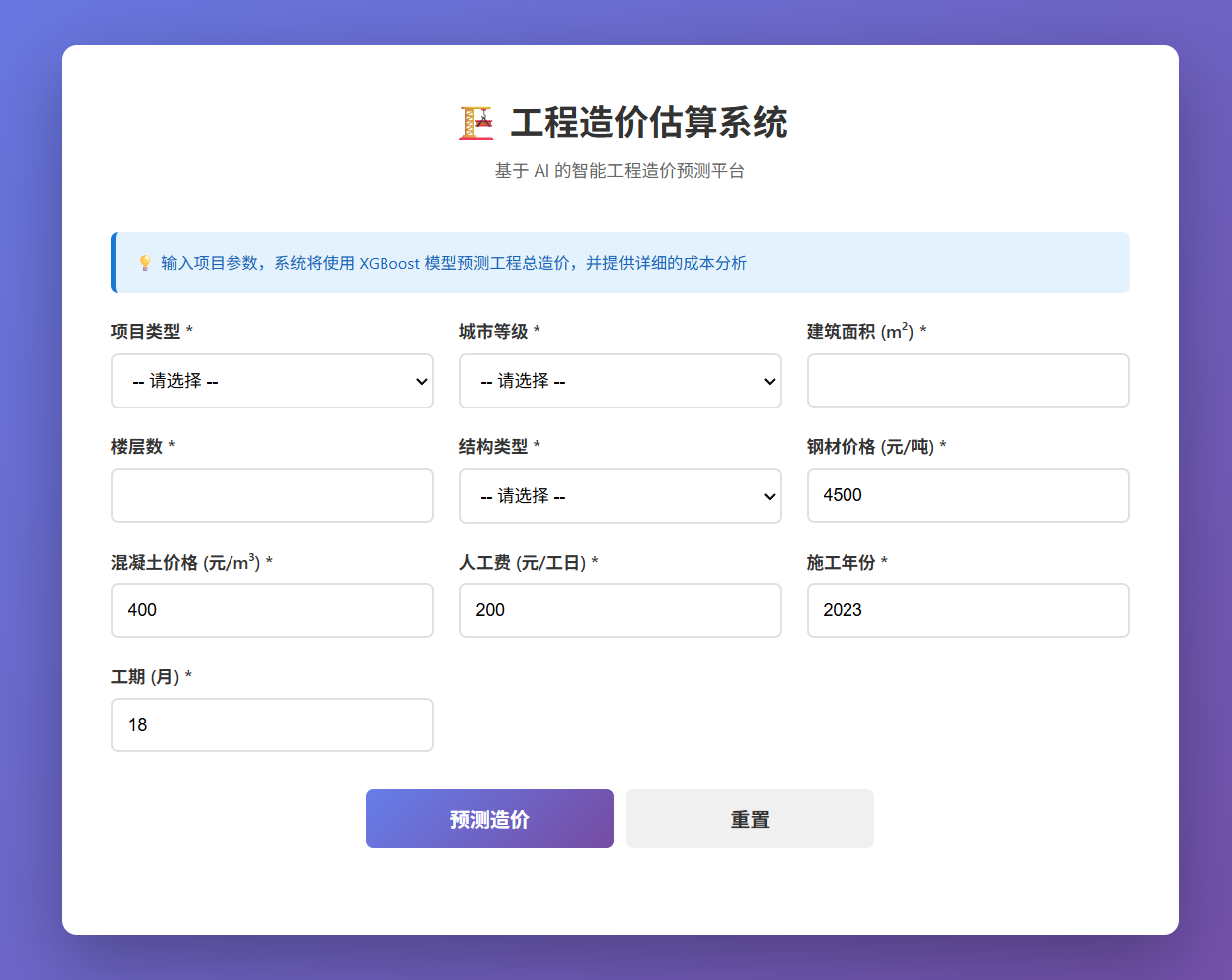Open the 结构类型 dropdown
Image resolution: width=1232 pixels, height=980 pixels.
pos(620,496)
